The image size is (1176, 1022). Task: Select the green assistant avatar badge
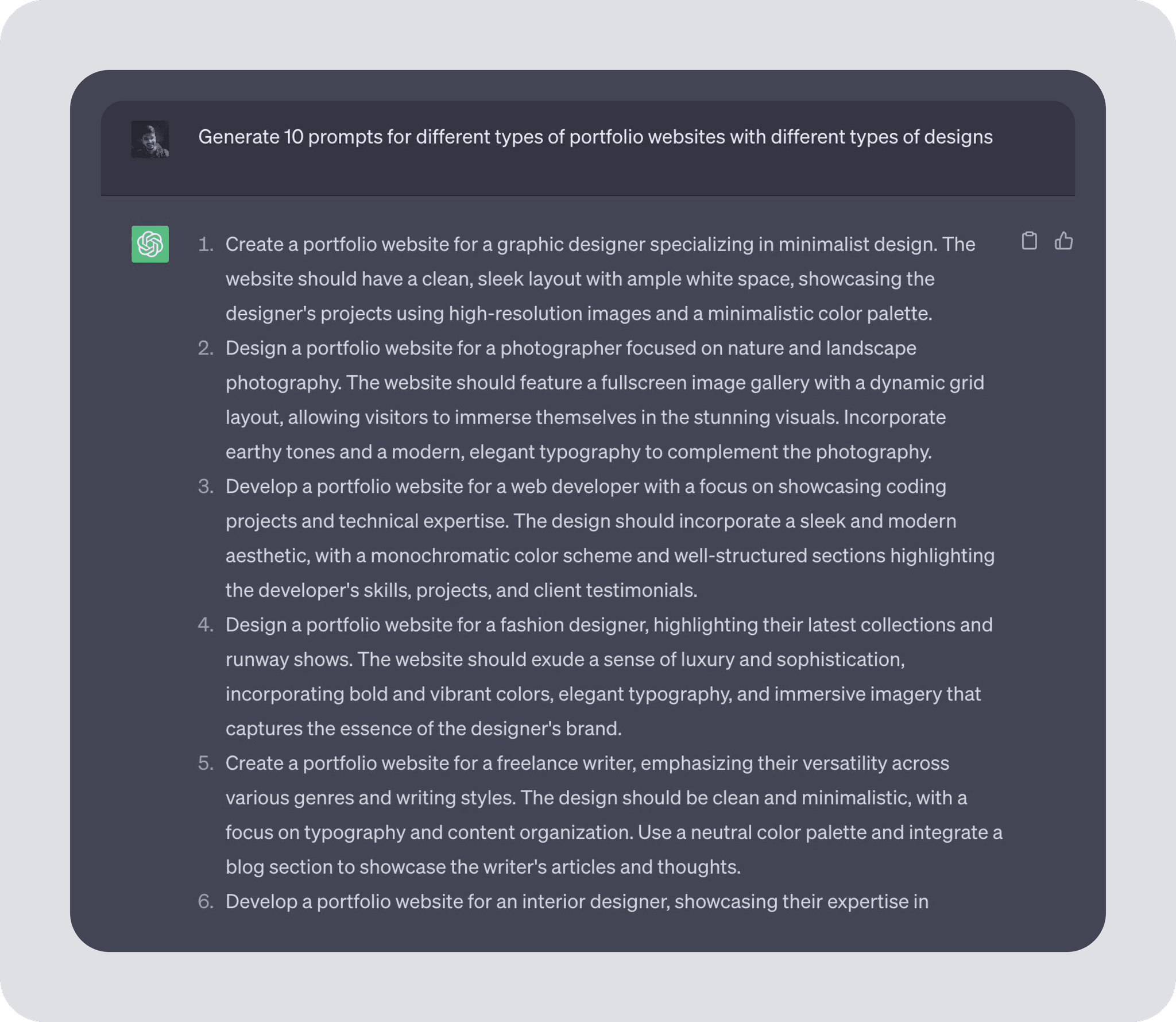pos(149,244)
